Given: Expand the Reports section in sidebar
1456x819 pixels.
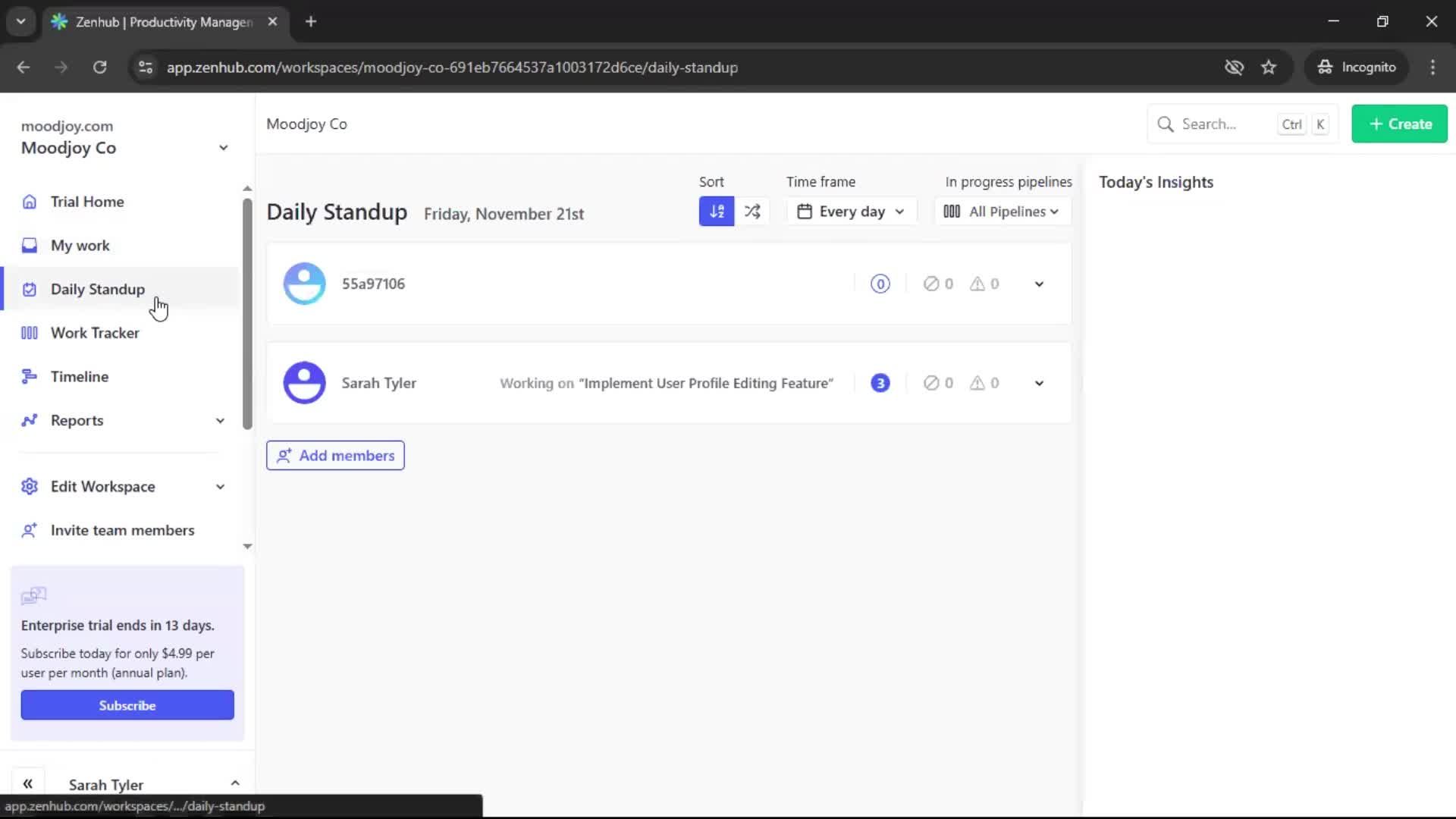Looking at the screenshot, I should tap(220, 420).
